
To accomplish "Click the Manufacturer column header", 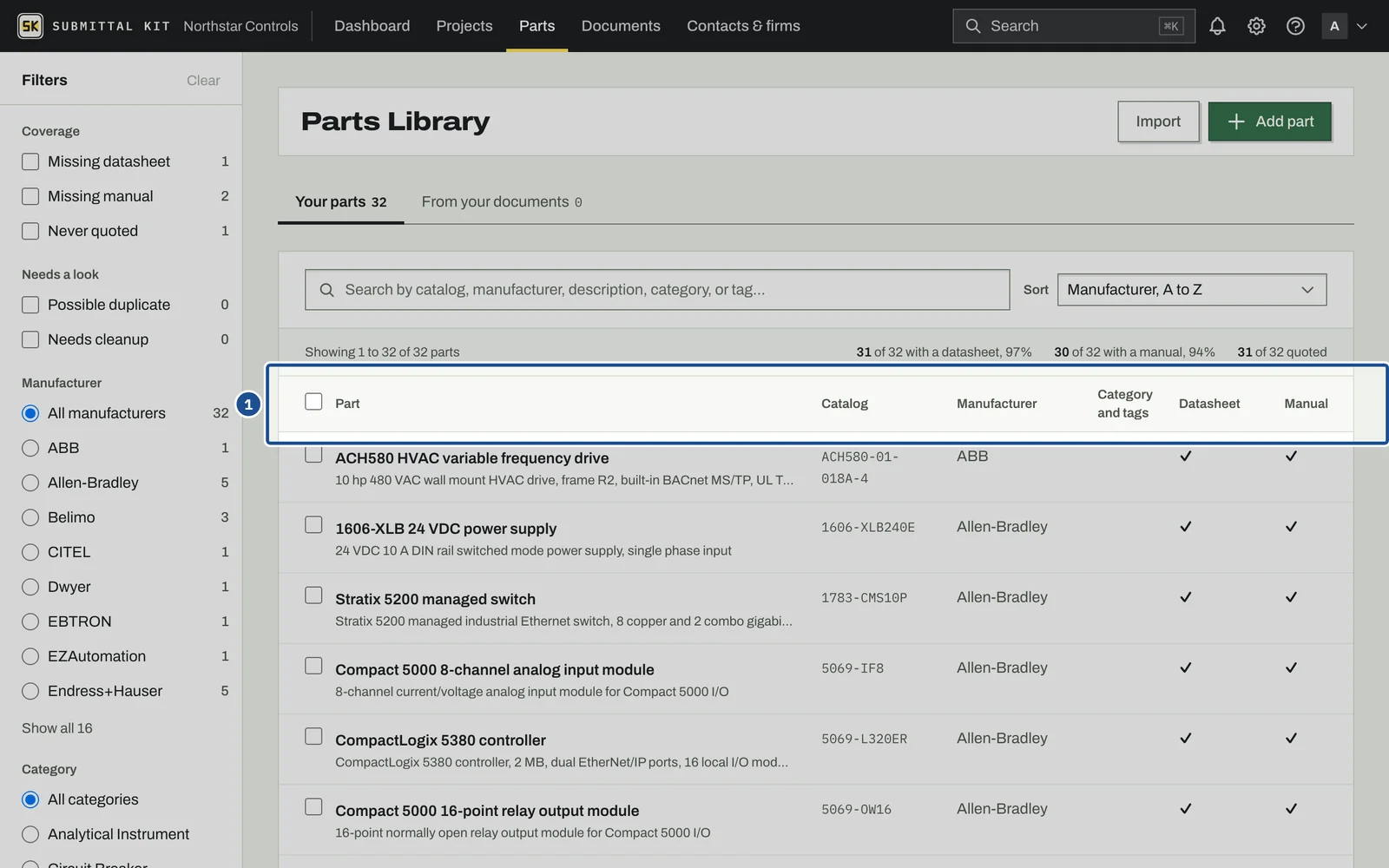I will click(997, 404).
